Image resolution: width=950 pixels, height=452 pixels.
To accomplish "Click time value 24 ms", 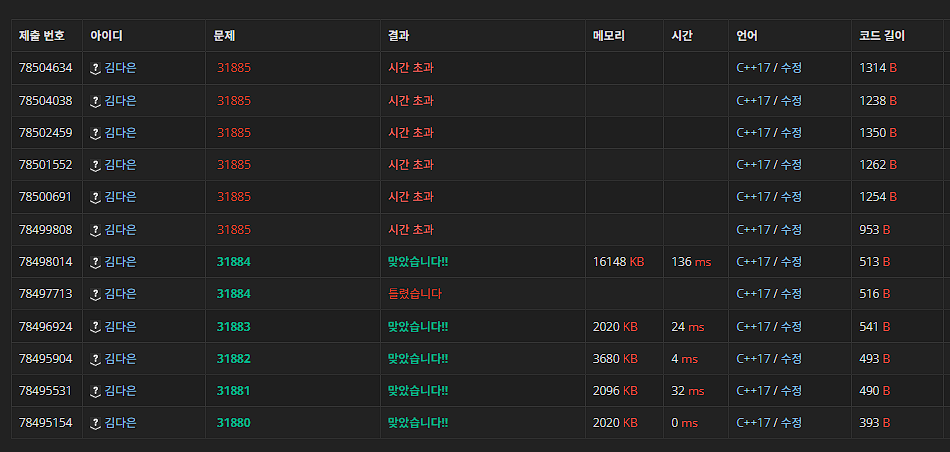I will click(x=688, y=327).
